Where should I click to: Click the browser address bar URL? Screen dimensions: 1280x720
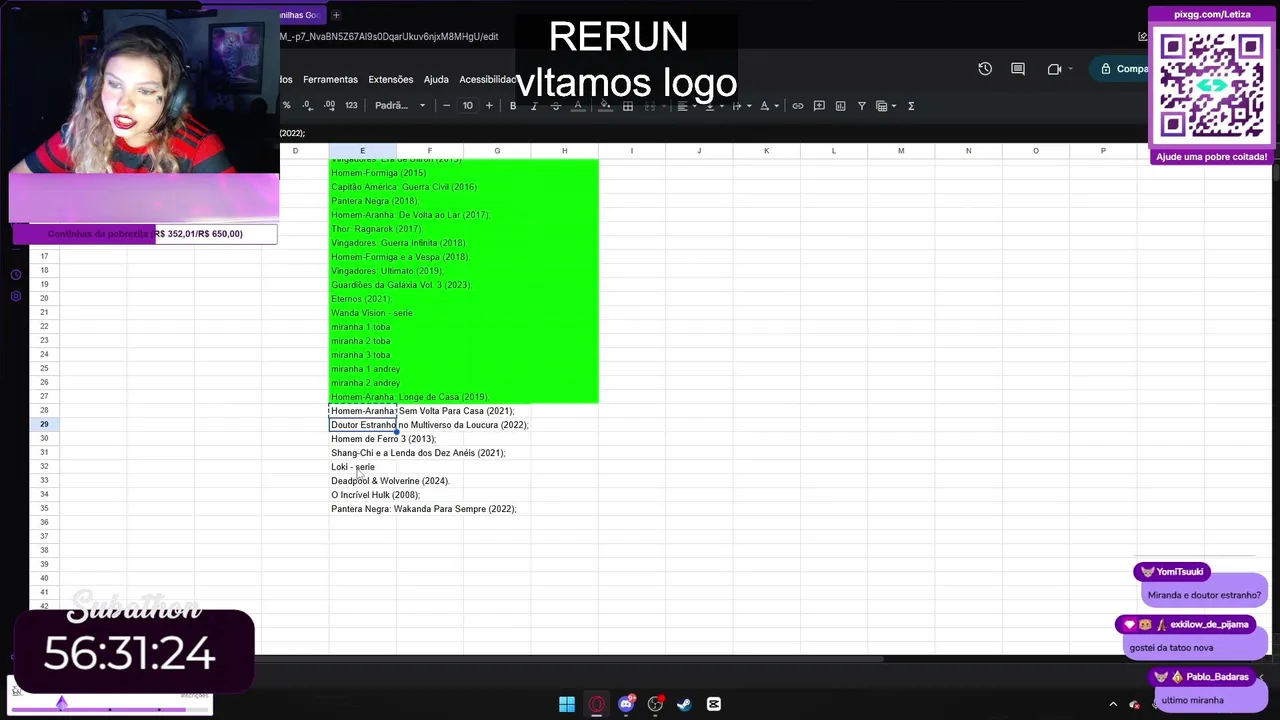[390, 37]
